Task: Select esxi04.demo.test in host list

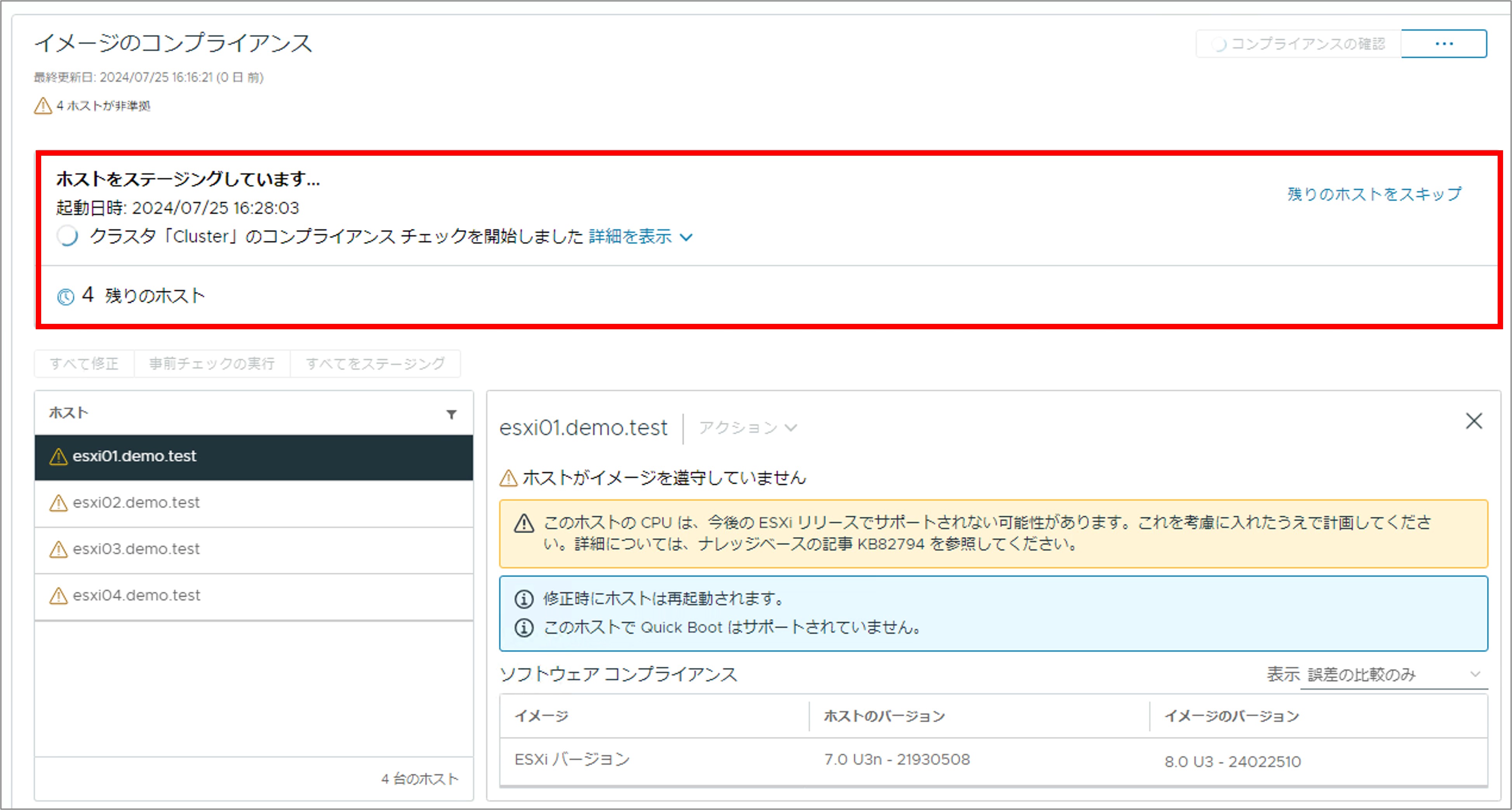Action: coord(136,595)
